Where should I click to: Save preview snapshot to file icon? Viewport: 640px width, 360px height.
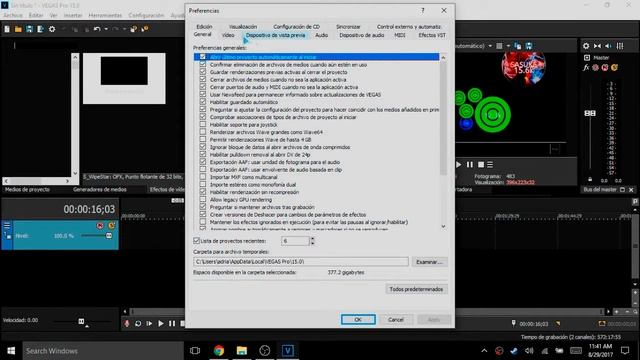[529, 46]
